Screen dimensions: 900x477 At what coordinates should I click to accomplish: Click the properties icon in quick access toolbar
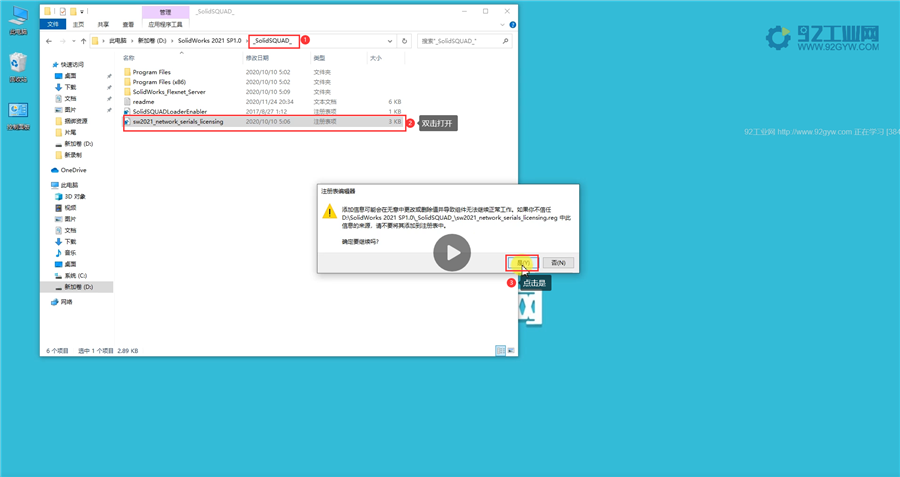point(63,11)
